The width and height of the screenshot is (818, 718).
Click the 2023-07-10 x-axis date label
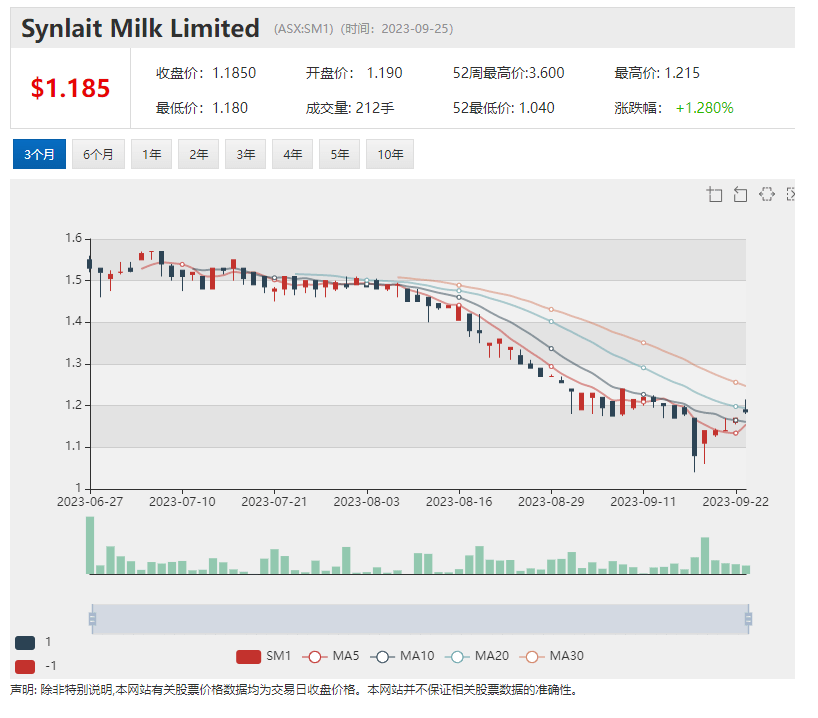(x=182, y=502)
